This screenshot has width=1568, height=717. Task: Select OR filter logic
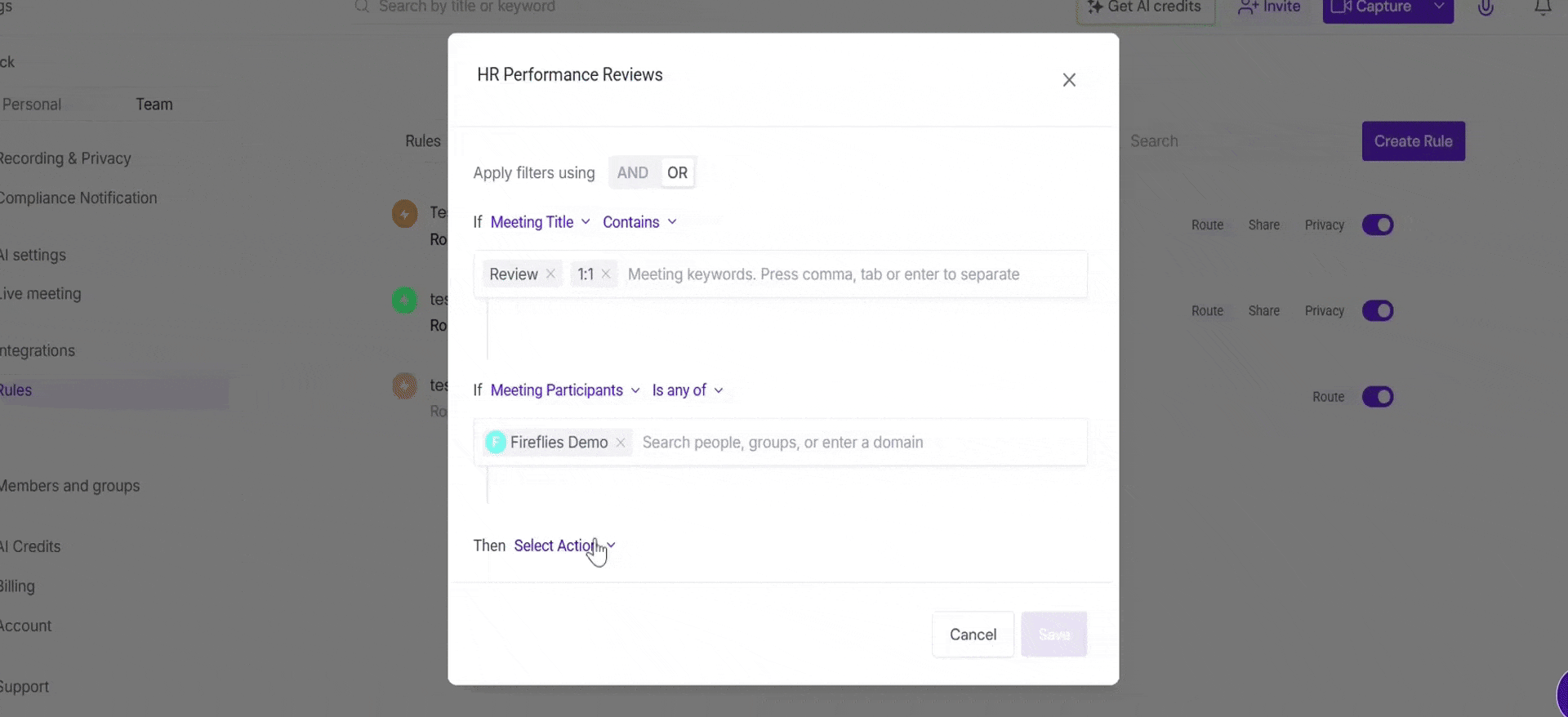point(677,173)
